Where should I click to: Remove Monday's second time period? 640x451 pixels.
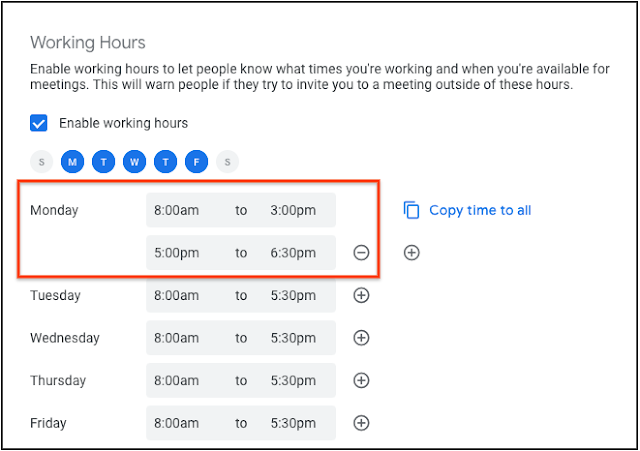pyautogui.click(x=361, y=253)
